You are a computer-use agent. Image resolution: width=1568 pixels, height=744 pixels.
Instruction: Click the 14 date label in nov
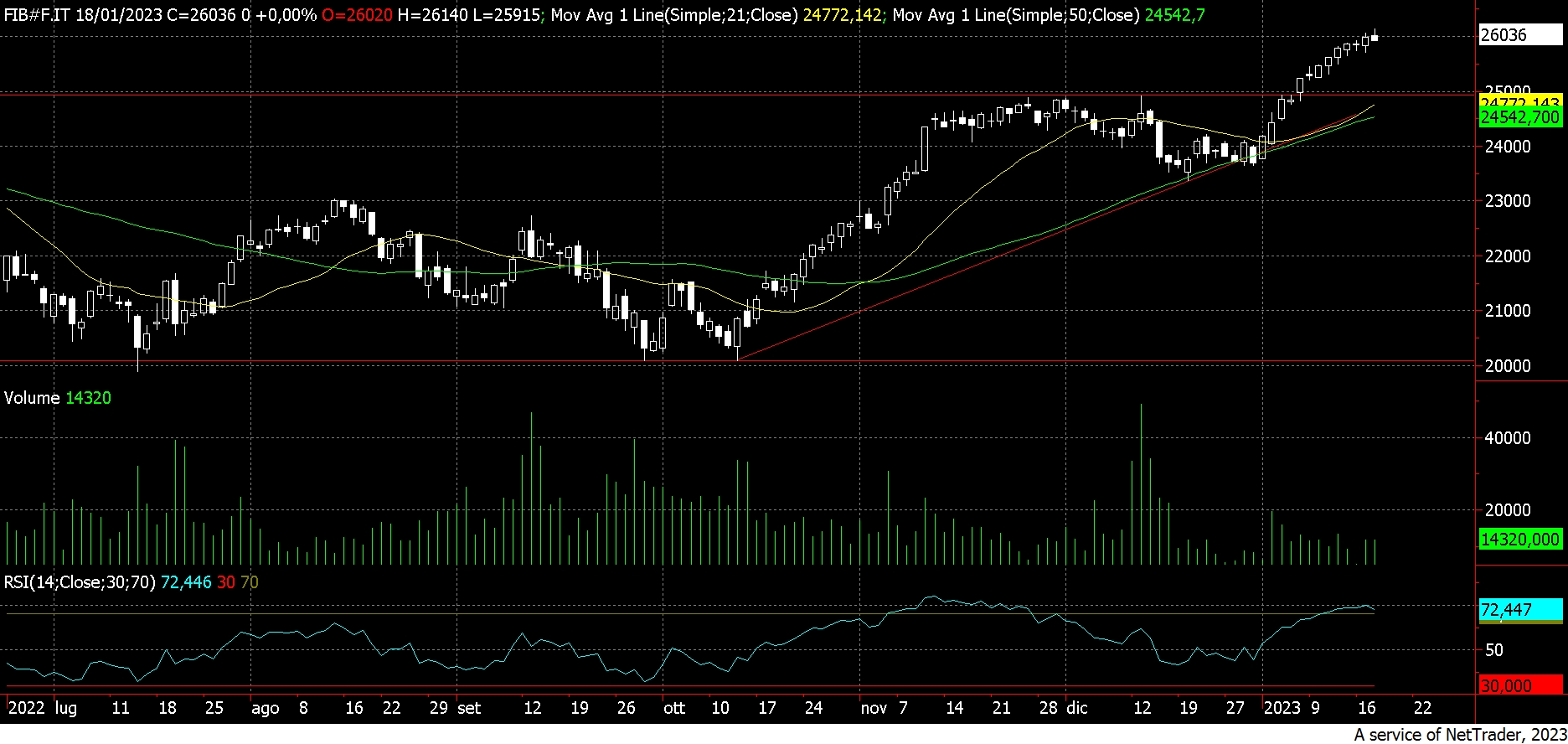955,708
